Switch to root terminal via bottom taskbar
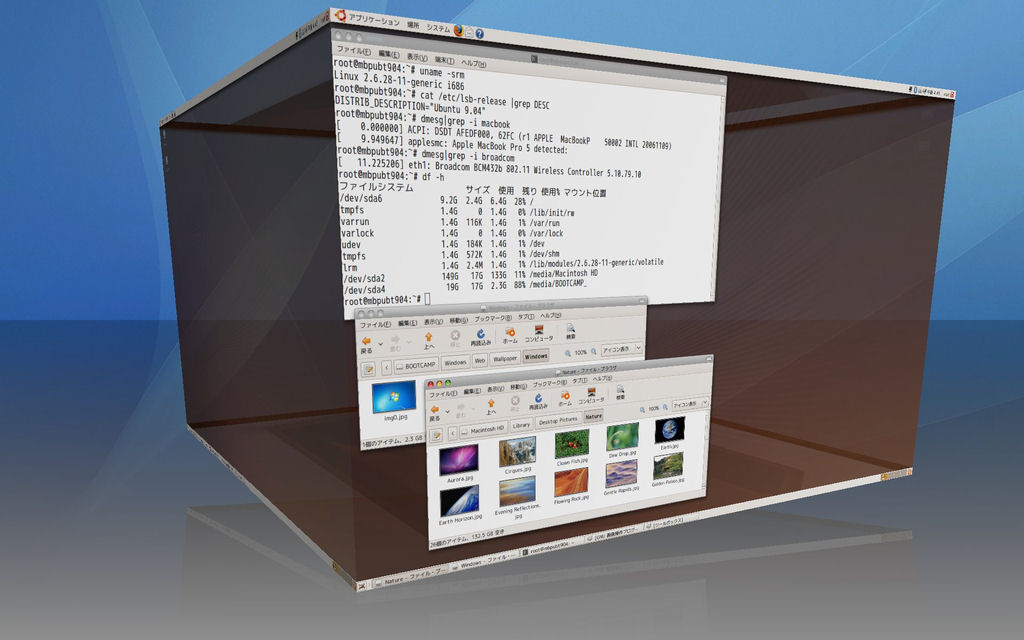This screenshot has height=640, width=1024. click(548, 548)
